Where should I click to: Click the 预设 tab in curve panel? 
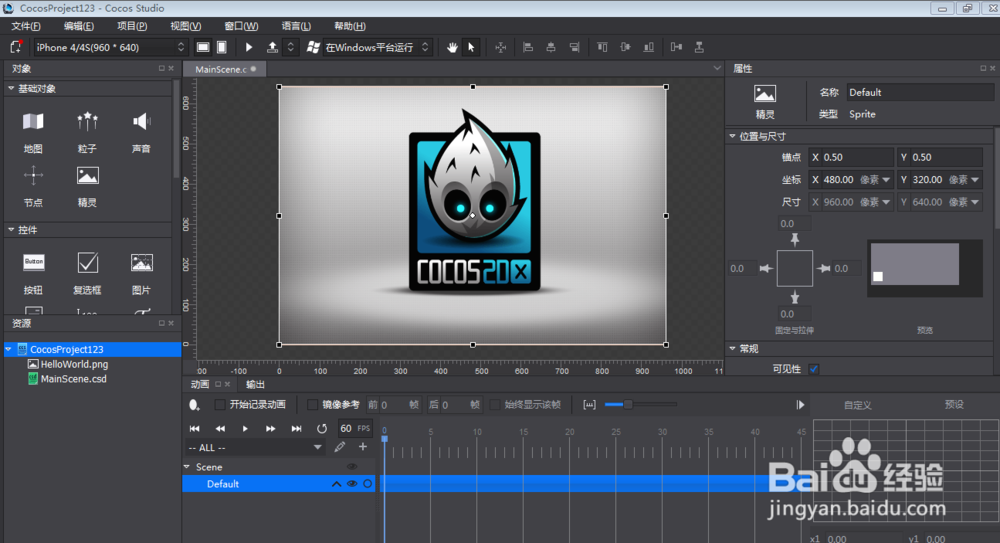954,405
